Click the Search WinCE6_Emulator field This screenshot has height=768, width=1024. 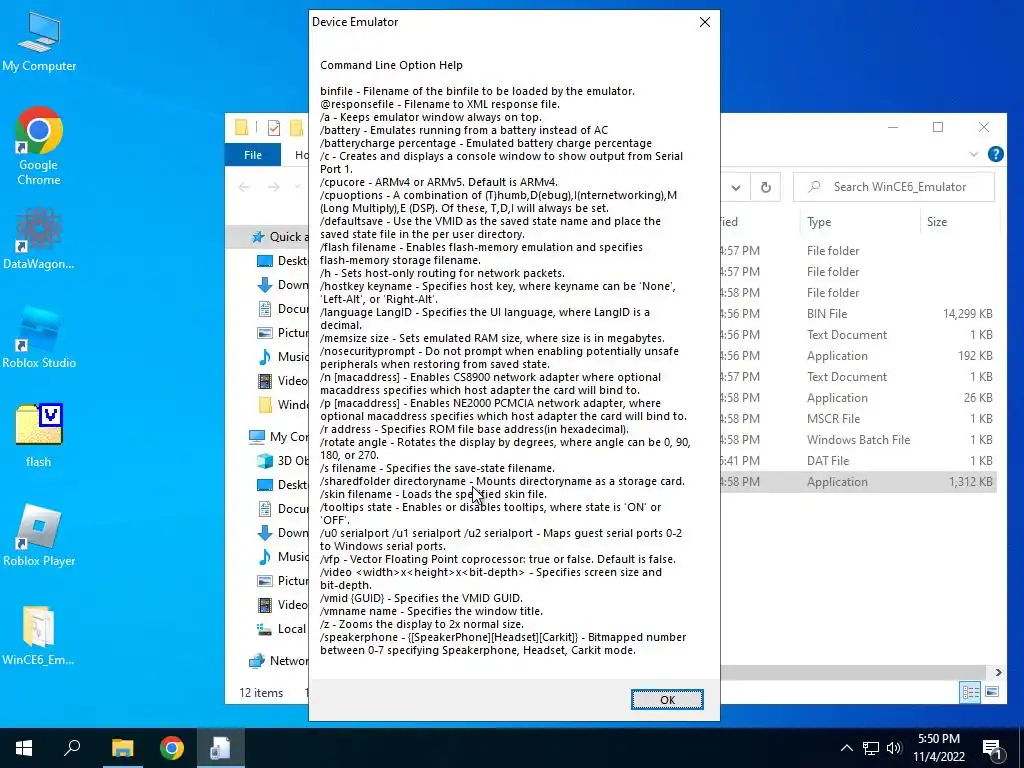click(893, 187)
